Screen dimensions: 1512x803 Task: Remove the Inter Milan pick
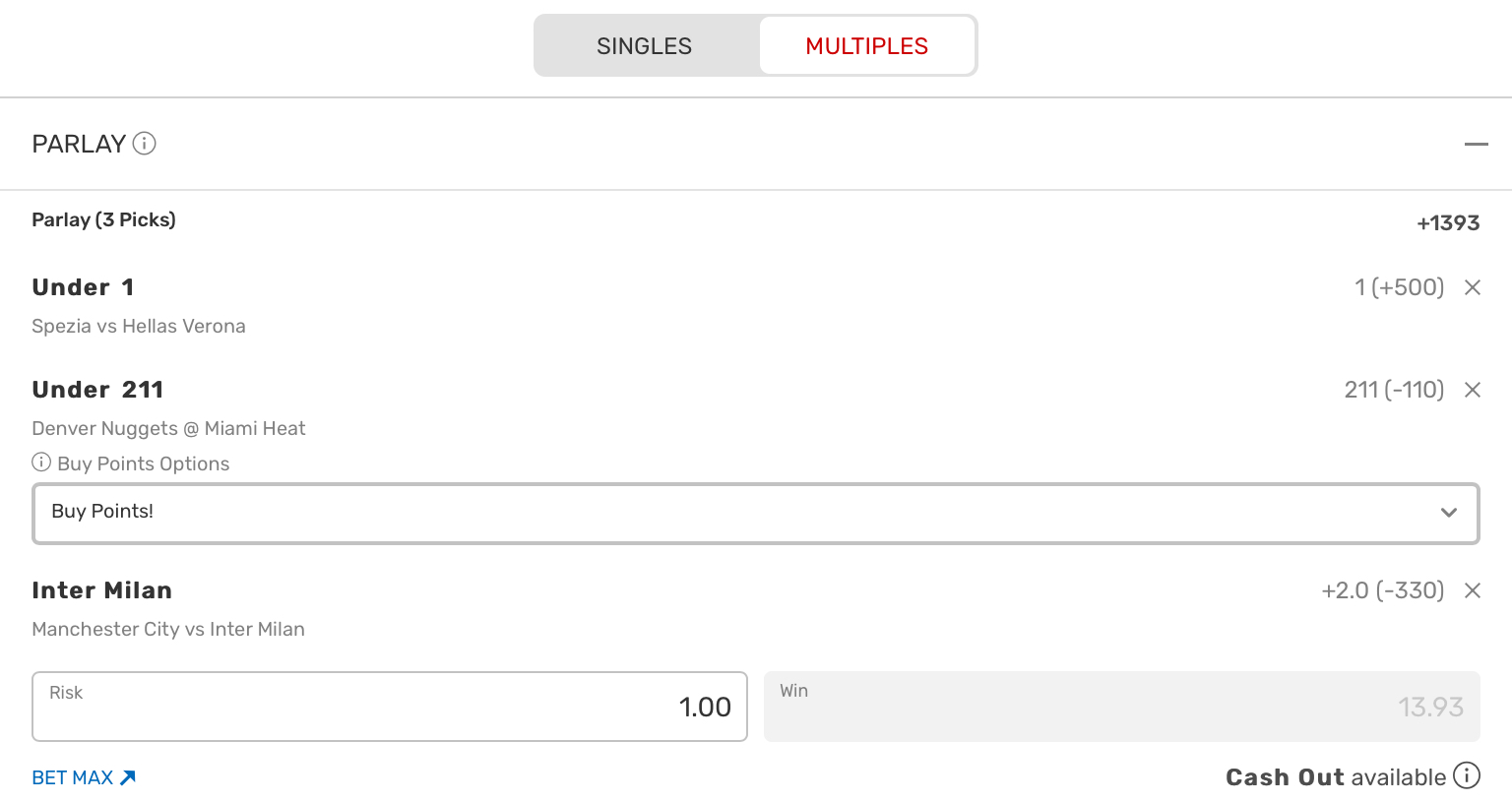[1473, 590]
